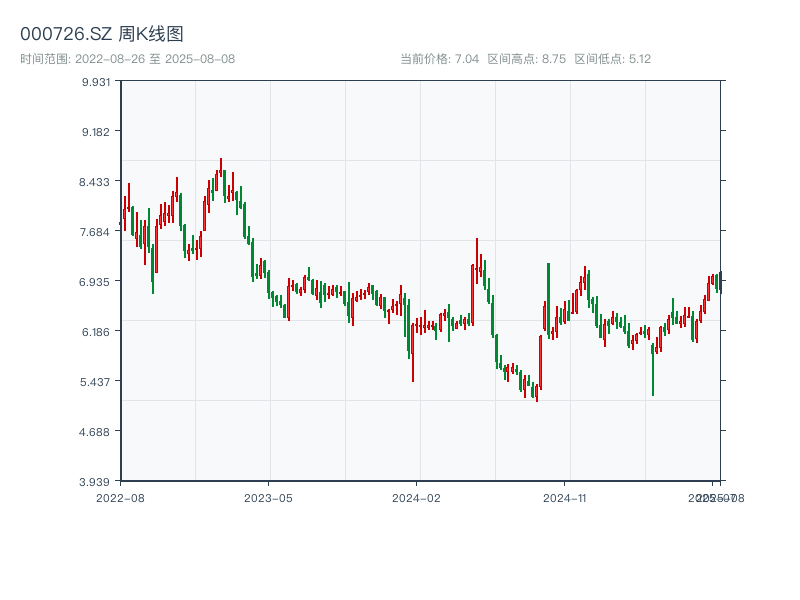800x600 pixels.
Task: Select the 当前价格 7.04 label
Action: click(x=440, y=59)
